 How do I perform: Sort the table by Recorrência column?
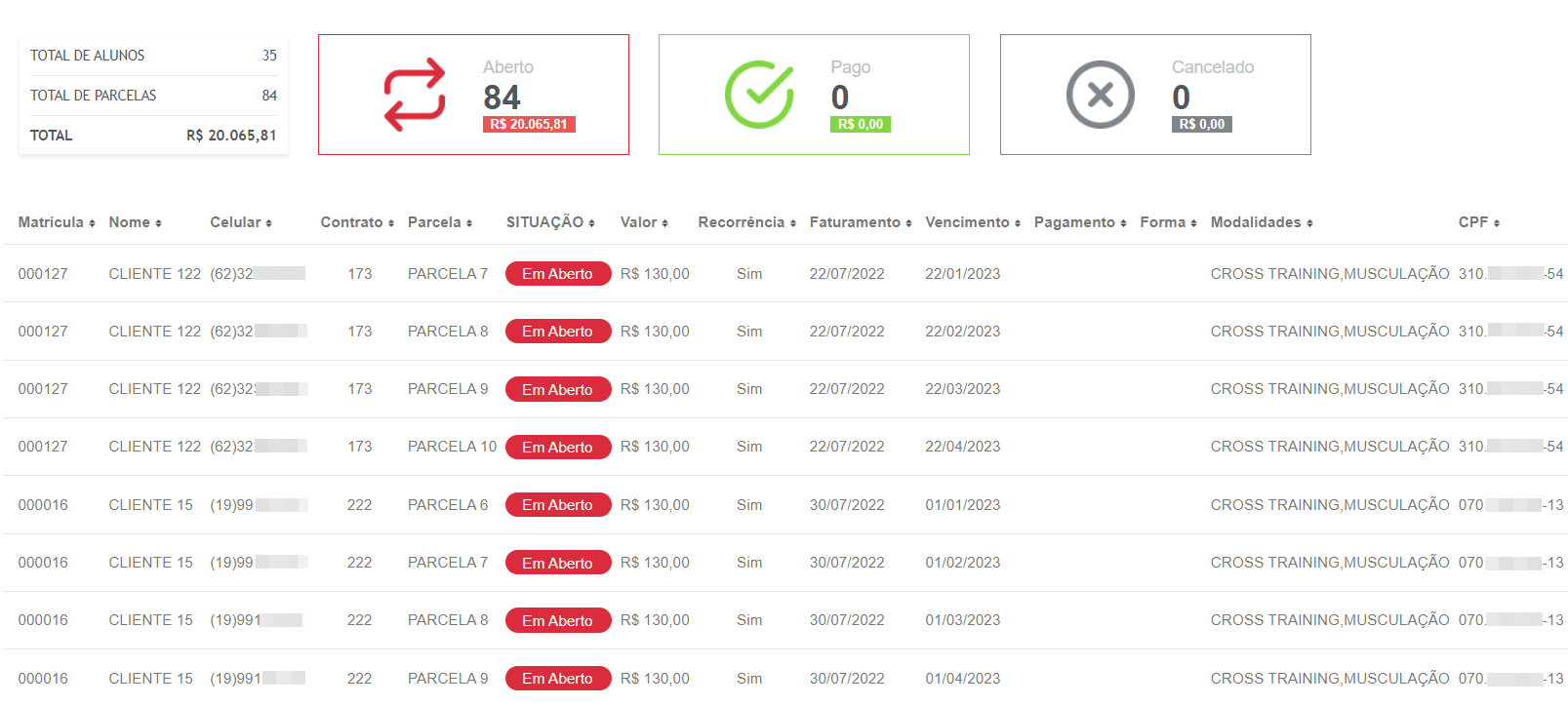coord(747,222)
